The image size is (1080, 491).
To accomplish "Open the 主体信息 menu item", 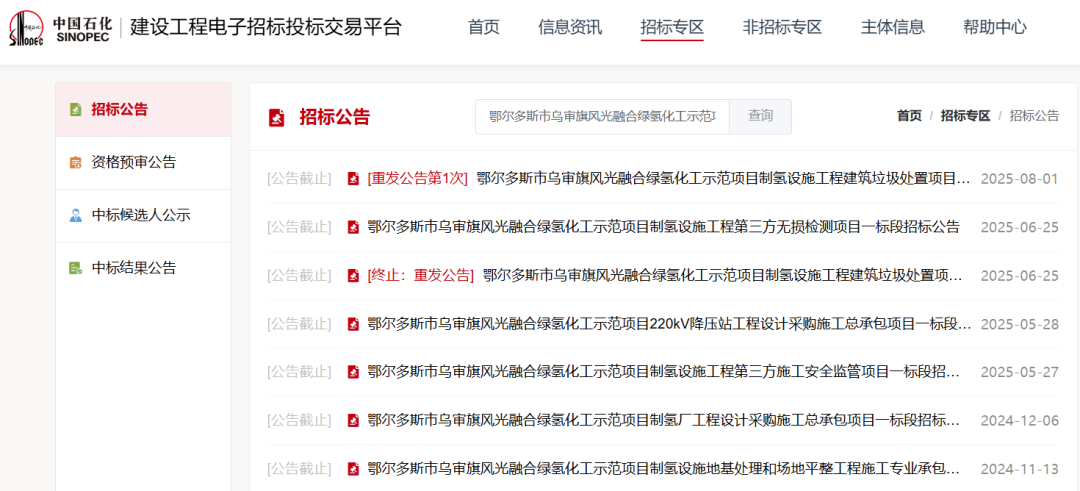I will click(x=893, y=28).
